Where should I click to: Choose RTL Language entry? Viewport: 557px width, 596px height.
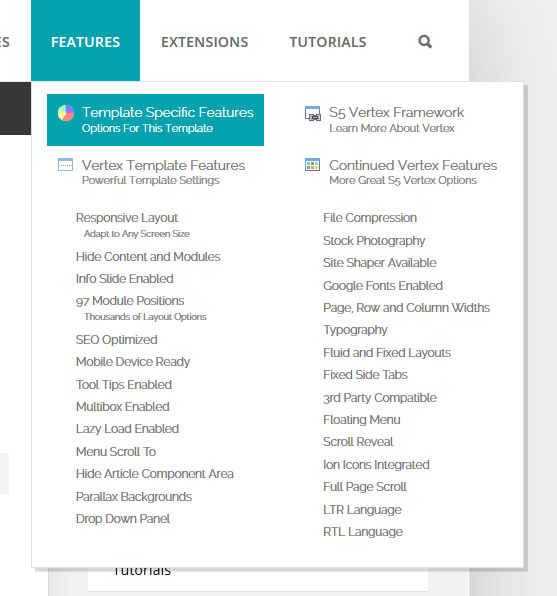click(x=363, y=531)
